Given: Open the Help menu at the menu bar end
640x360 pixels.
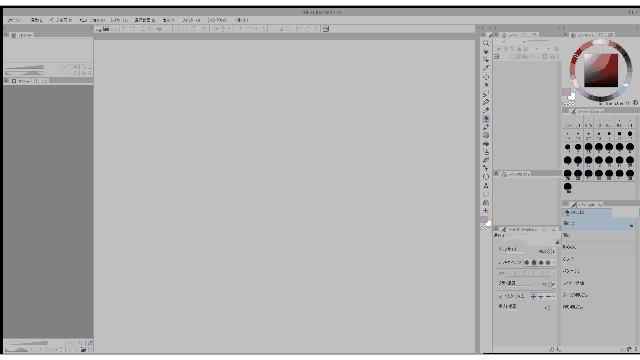Looking at the screenshot, I should [x=241, y=20].
